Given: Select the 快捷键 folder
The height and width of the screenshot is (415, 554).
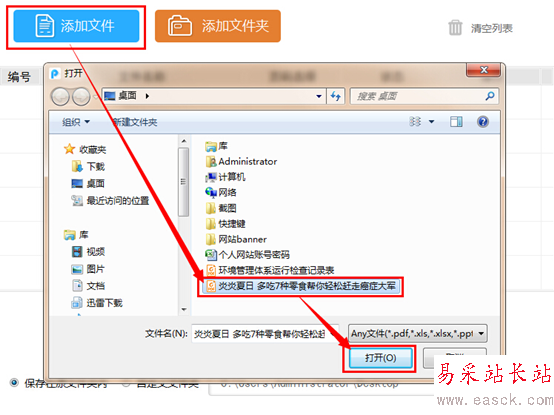Looking at the screenshot, I should (225, 224).
